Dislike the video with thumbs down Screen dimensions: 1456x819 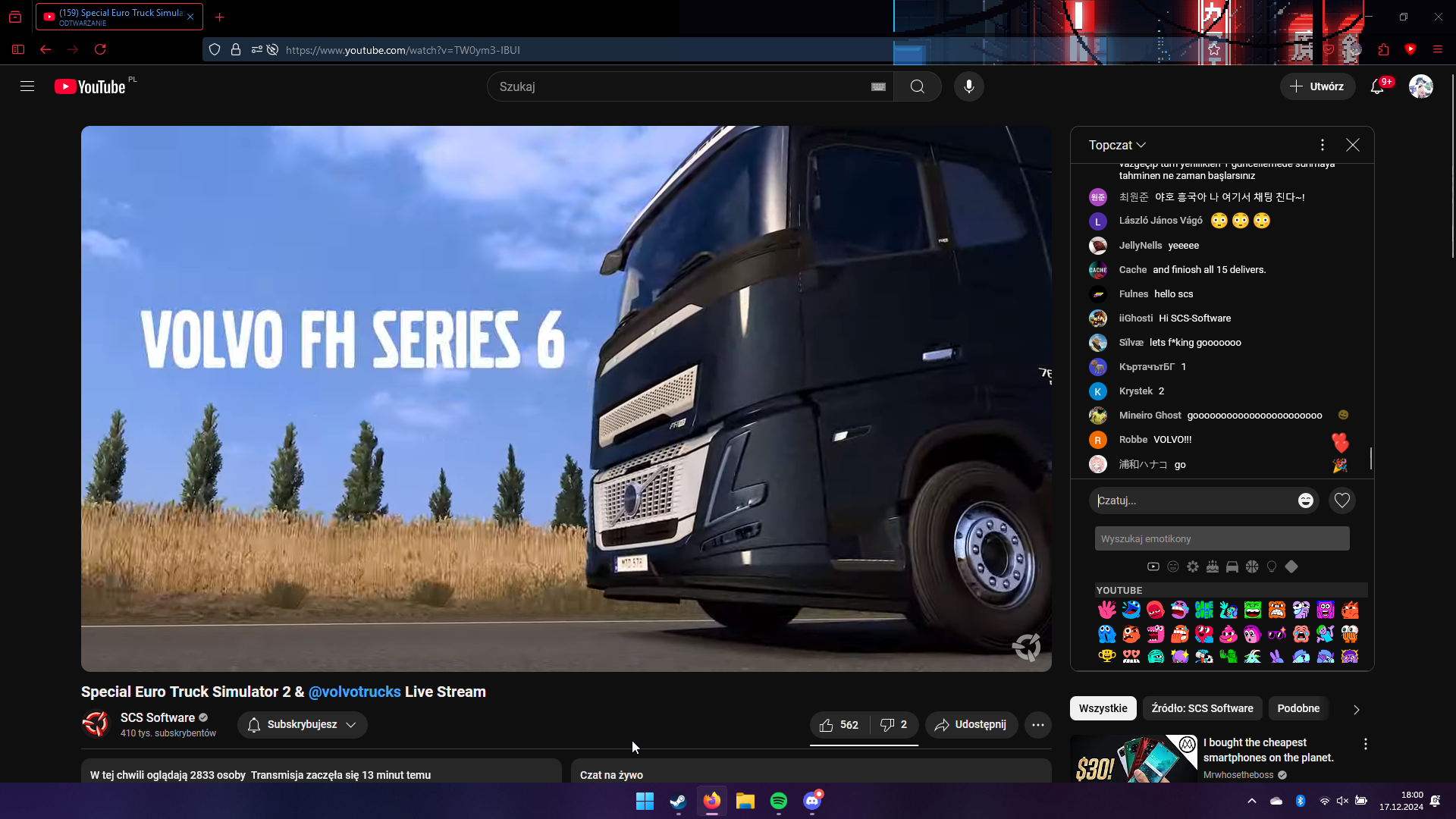click(895, 725)
